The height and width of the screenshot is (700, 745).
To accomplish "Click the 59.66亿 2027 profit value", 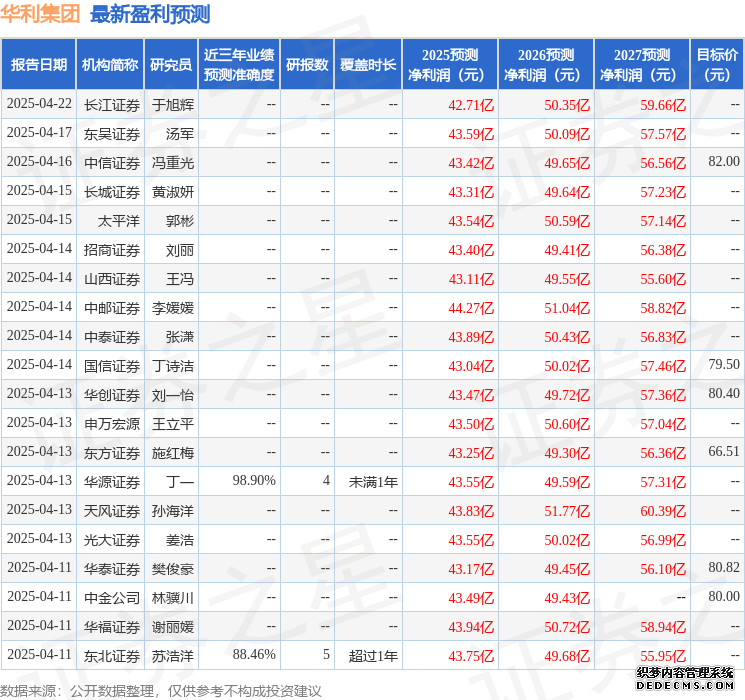I will coord(663,105).
